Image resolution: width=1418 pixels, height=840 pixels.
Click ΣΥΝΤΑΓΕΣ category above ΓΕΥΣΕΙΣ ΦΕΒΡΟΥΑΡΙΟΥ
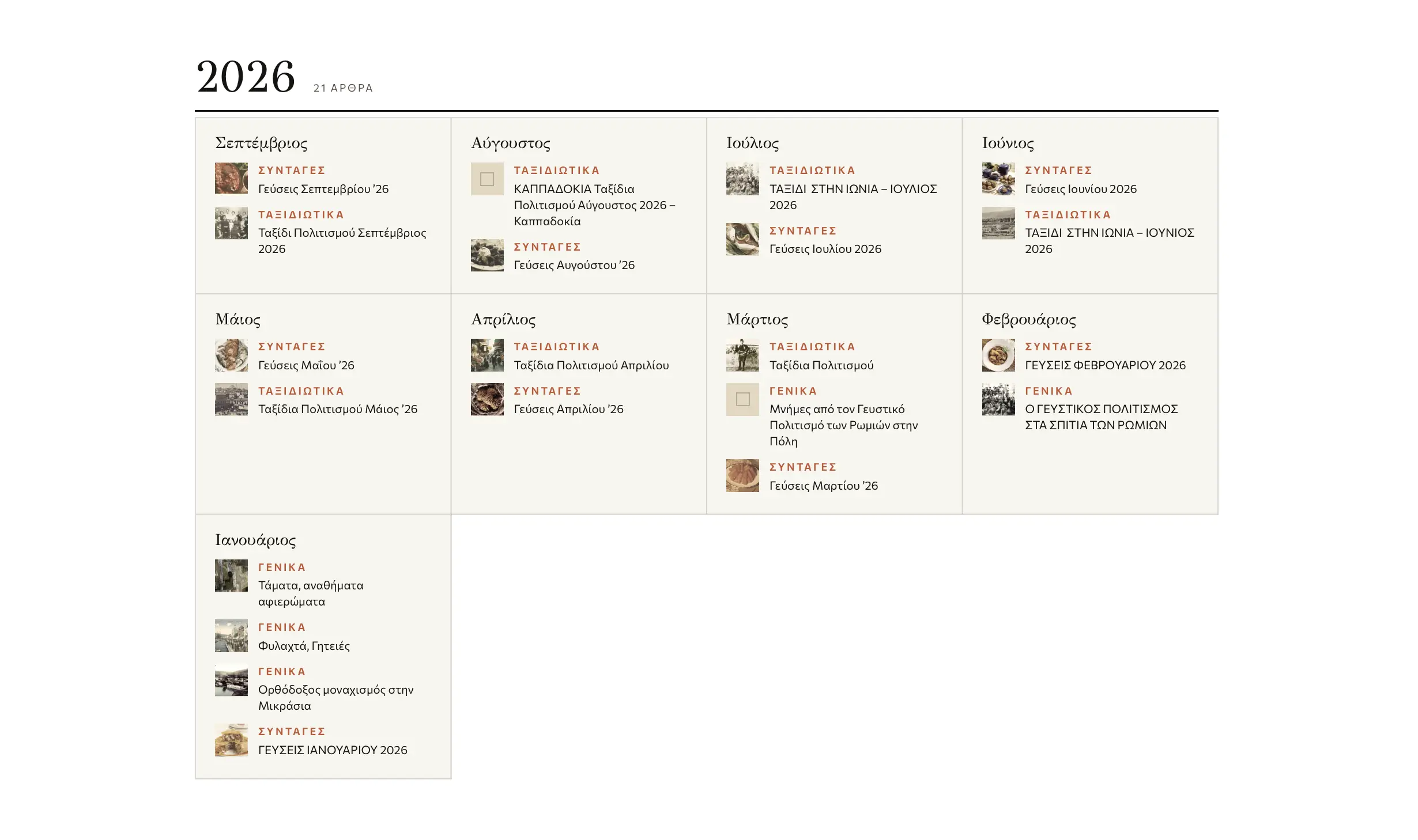coord(1058,347)
